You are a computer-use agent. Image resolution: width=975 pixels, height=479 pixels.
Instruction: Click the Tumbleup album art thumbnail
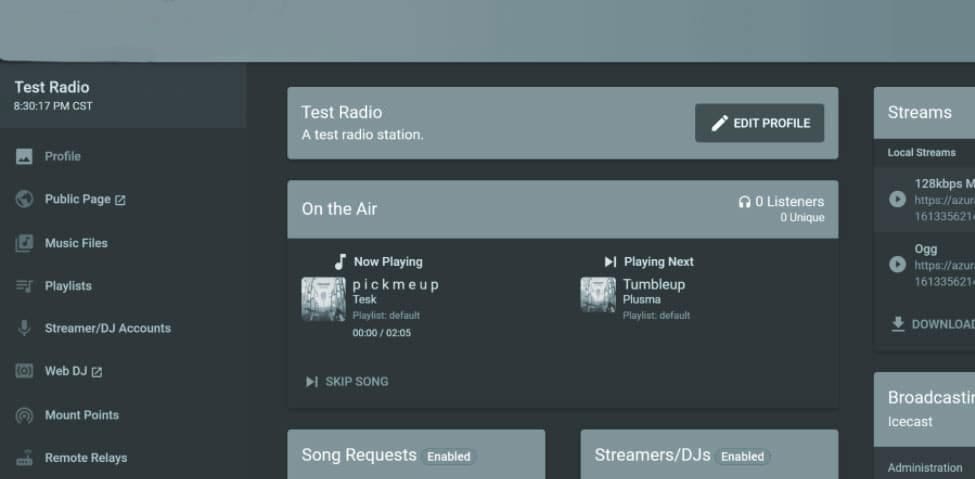click(x=598, y=295)
